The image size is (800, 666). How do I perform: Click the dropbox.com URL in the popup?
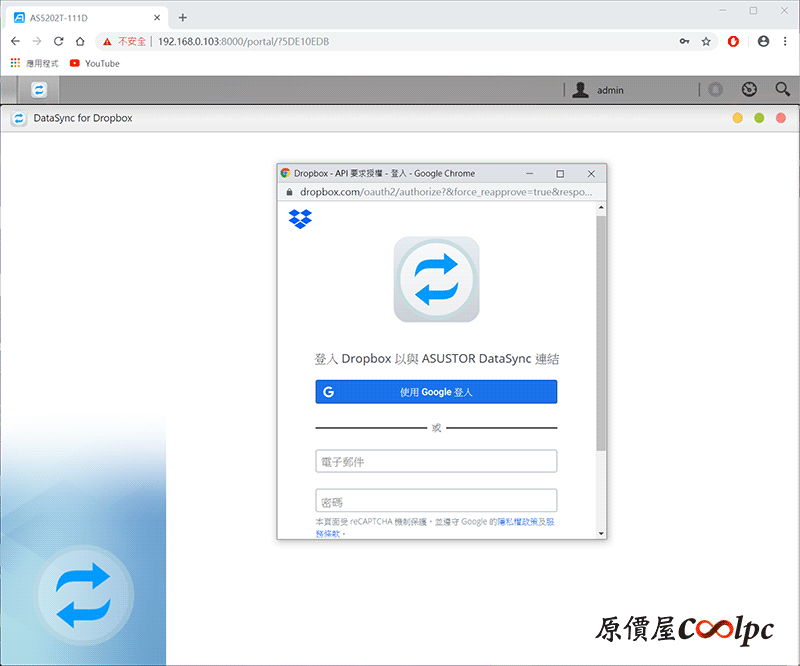[x=446, y=192]
